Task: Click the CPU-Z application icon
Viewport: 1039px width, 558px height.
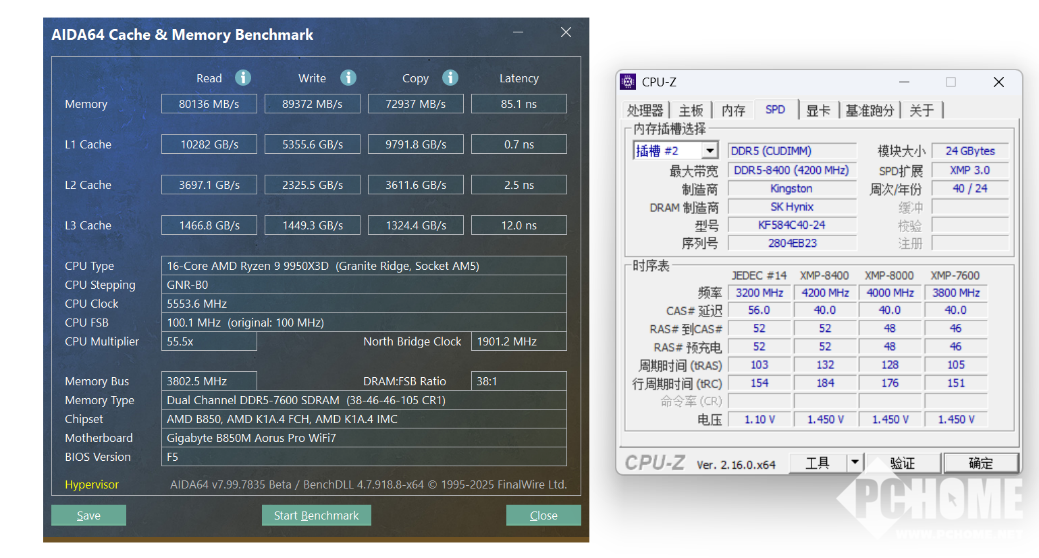Action: (x=628, y=82)
